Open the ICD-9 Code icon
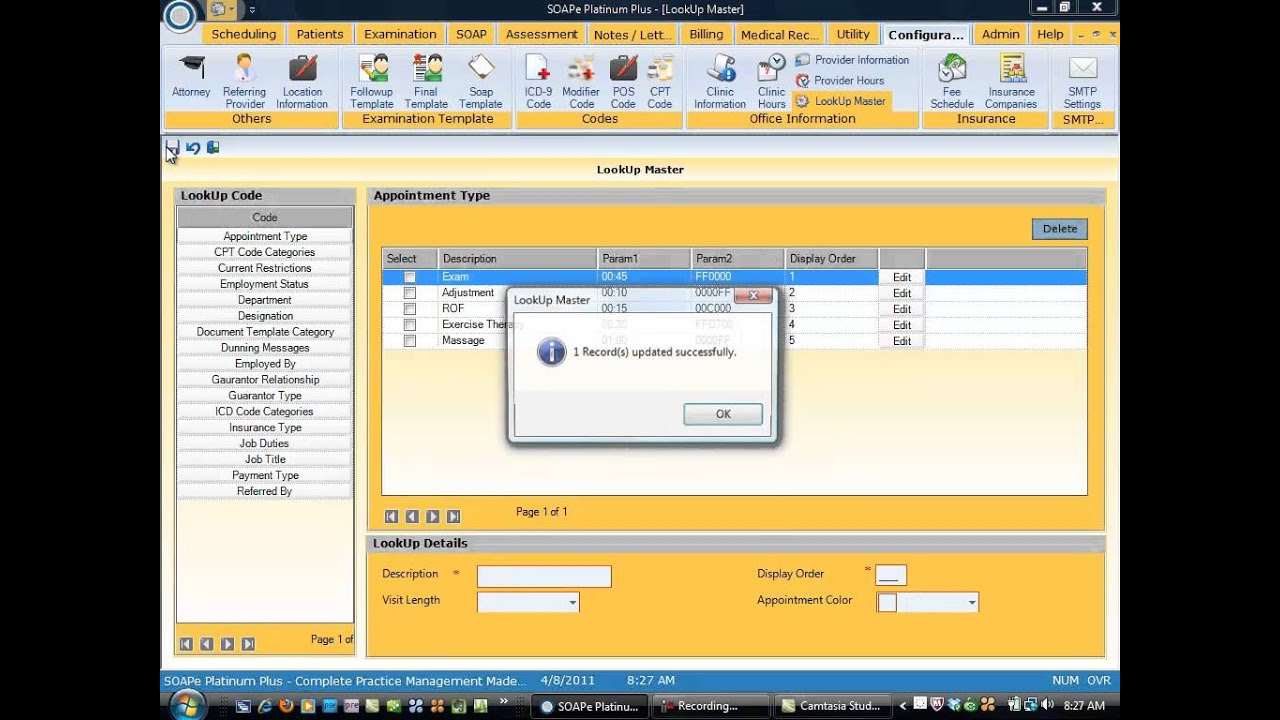 pos(538,82)
